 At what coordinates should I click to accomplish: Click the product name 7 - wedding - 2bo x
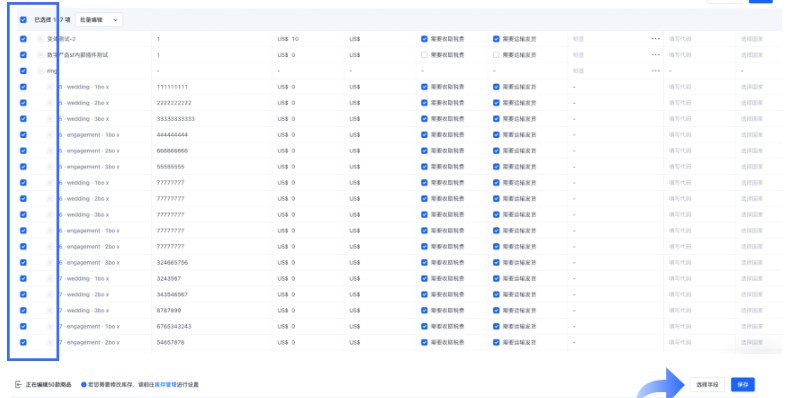click(x=84, y=295)
